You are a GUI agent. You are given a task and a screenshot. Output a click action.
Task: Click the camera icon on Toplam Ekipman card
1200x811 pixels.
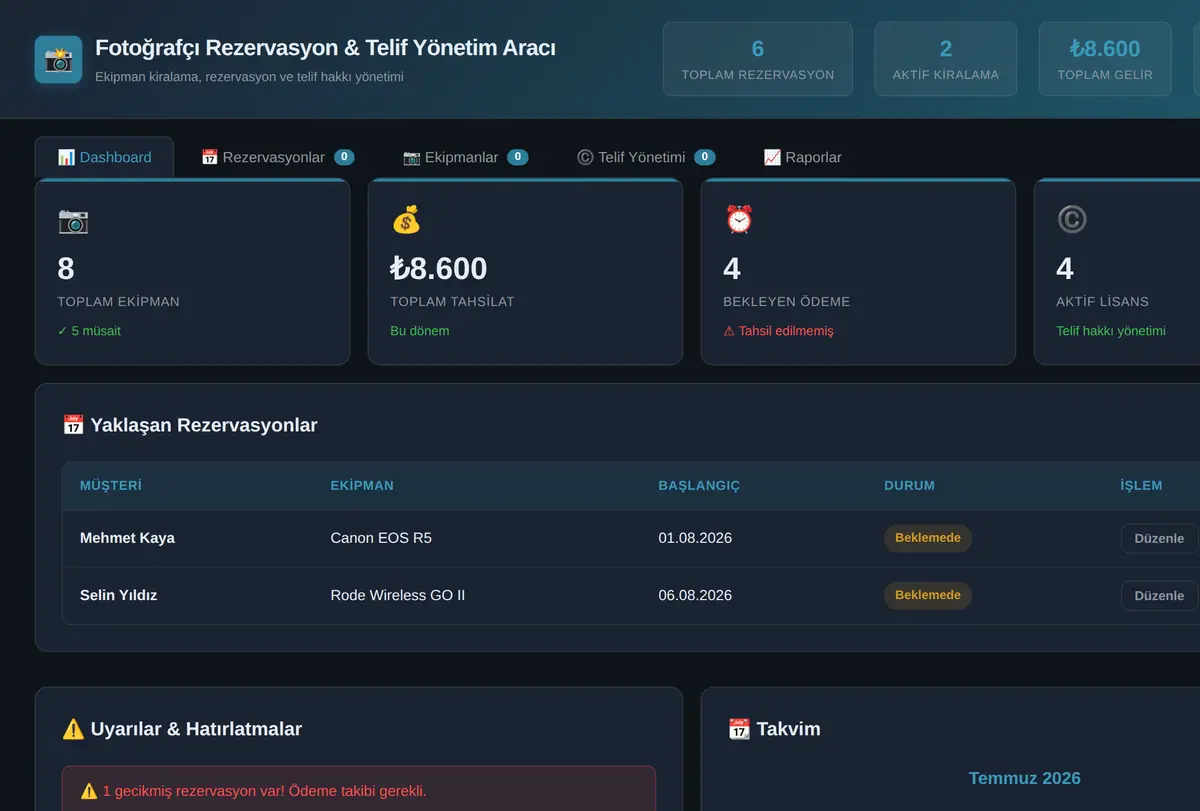(x=73, y=220)
